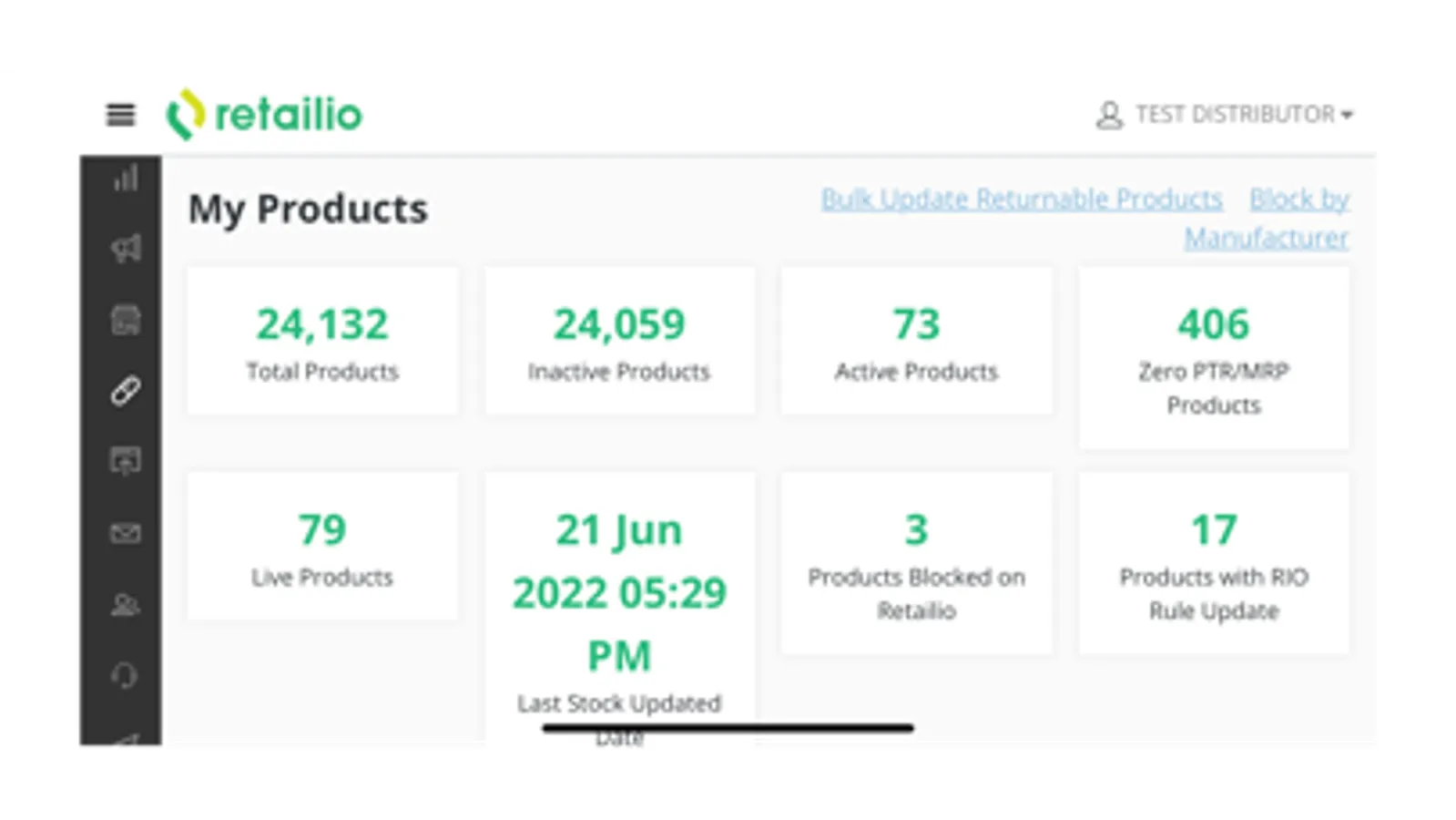Click the Live Products card
1456x820 pixels.
pyautogui.click(x=322, y=547)
